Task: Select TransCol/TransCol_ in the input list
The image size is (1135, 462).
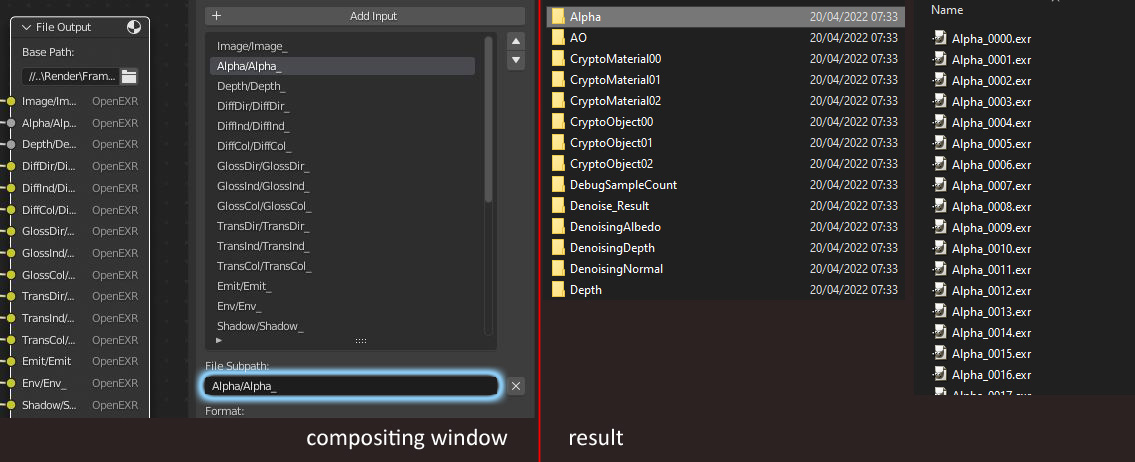Action: pos(342,266)
